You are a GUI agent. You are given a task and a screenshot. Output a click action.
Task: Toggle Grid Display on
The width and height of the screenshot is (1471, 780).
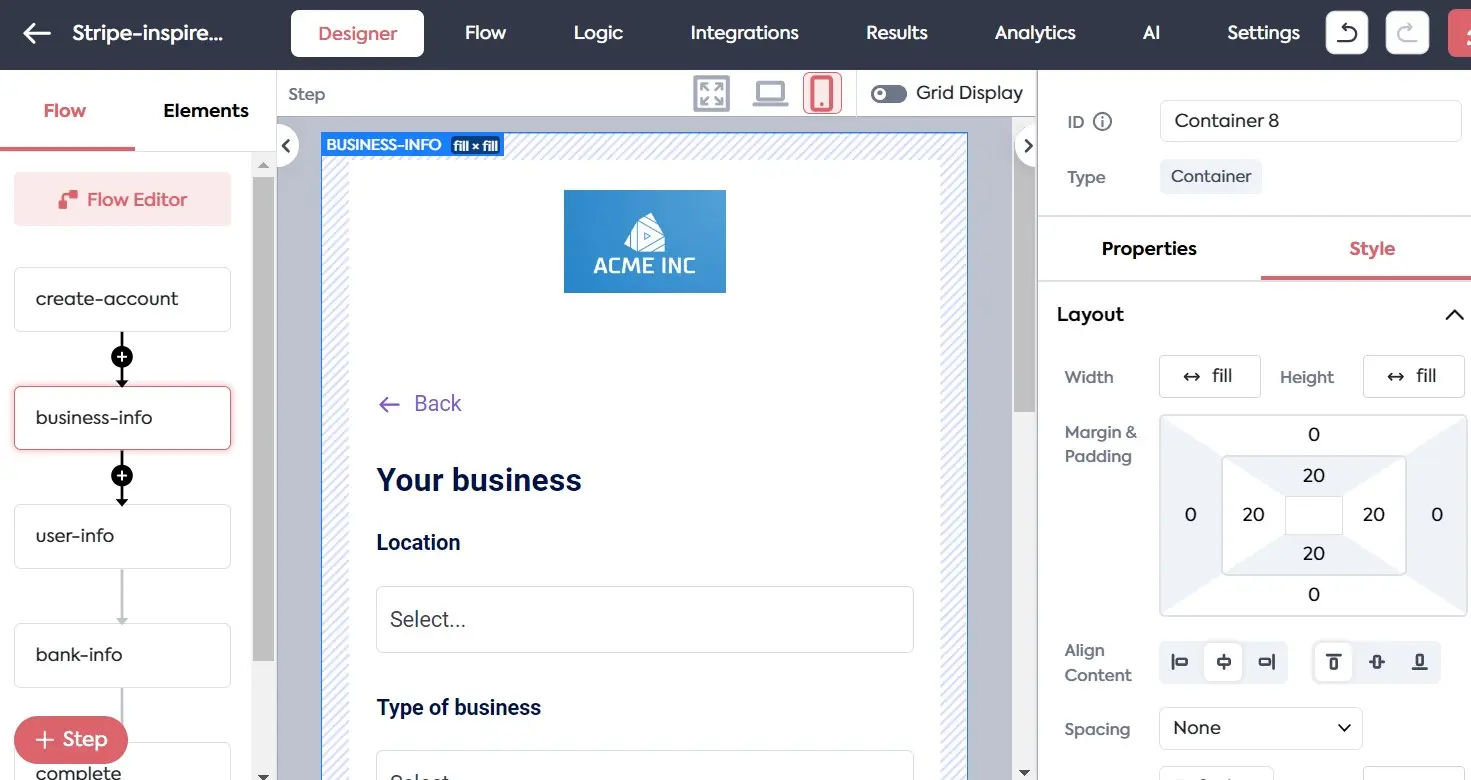[x=888, y=93]
